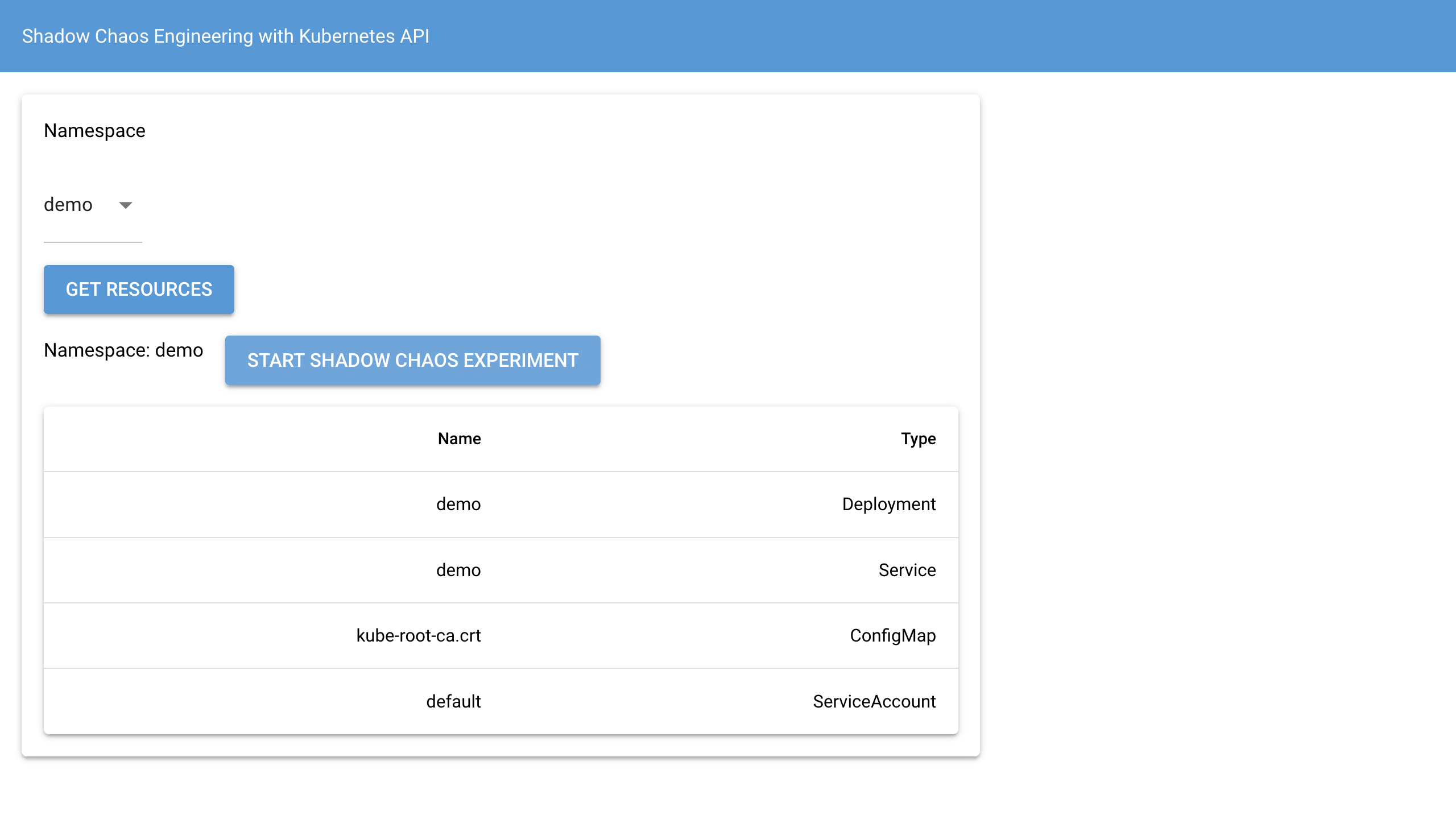This screenshot has width=1456, height=819.
Task: Start the shadow chaos experiment
Action: (412, 361)
